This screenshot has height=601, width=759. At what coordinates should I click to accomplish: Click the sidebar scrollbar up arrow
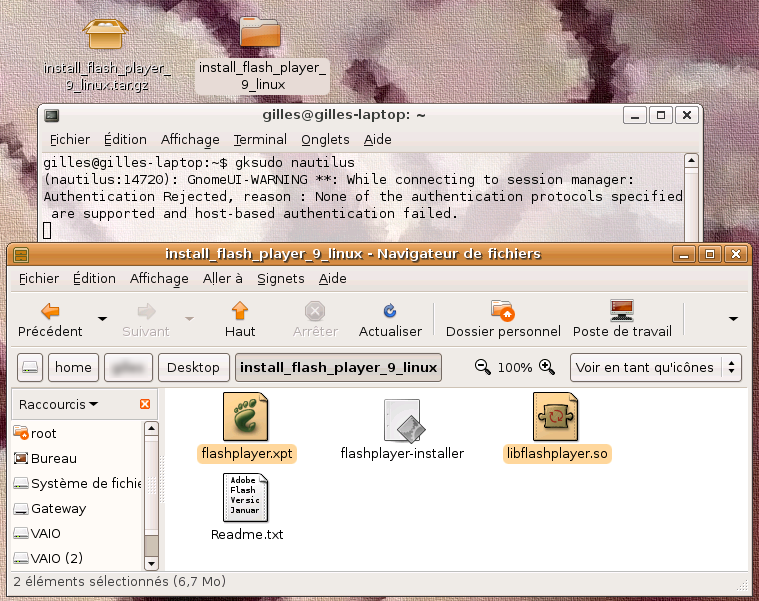click(x=151, y=429)
